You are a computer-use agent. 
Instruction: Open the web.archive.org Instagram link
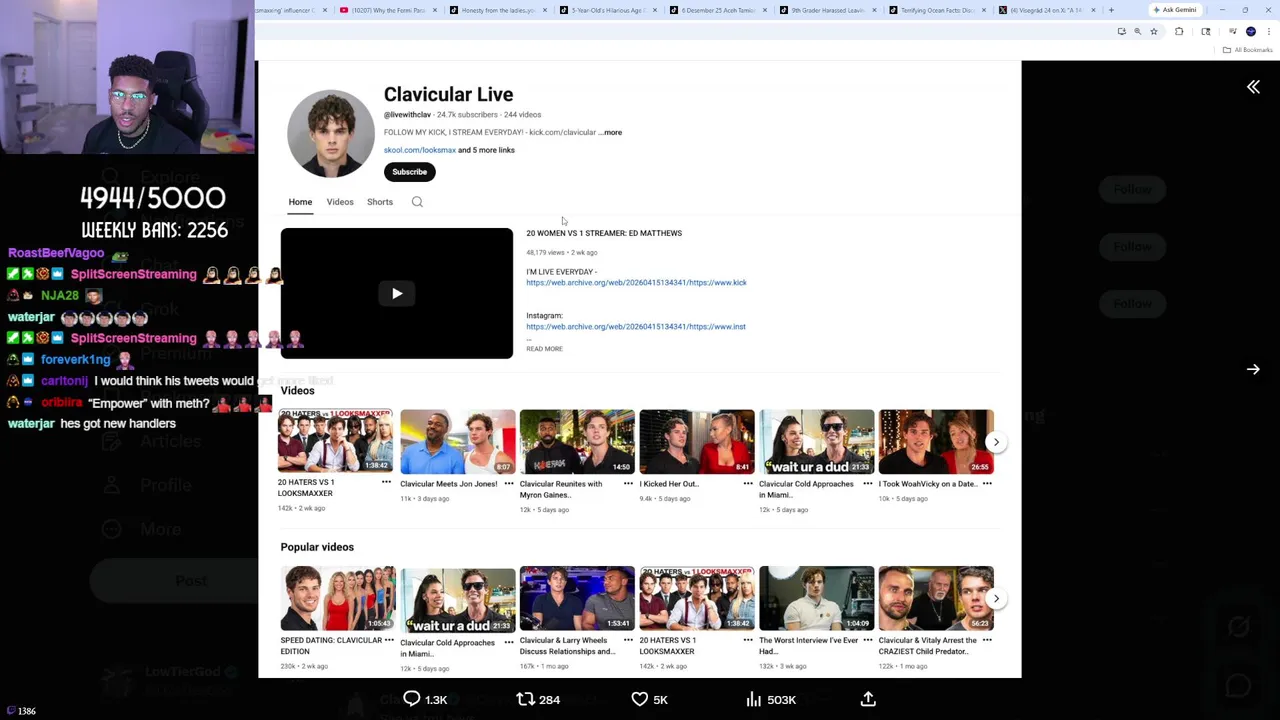point(636,327)
